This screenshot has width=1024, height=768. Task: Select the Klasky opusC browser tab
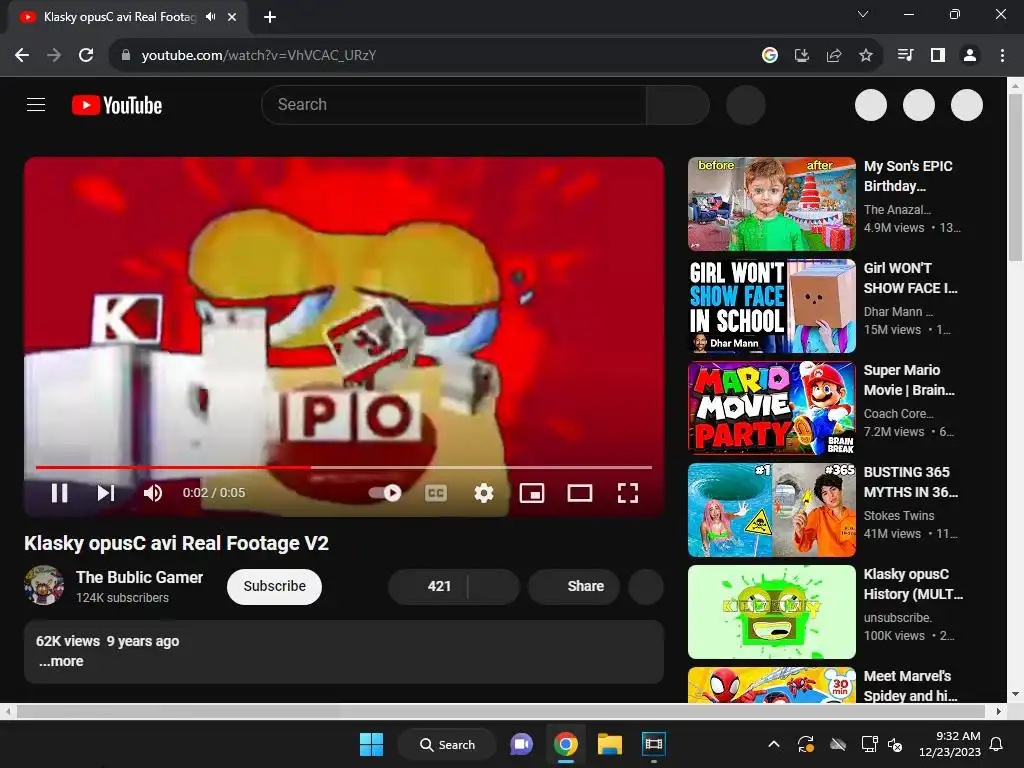coord(128,17)
